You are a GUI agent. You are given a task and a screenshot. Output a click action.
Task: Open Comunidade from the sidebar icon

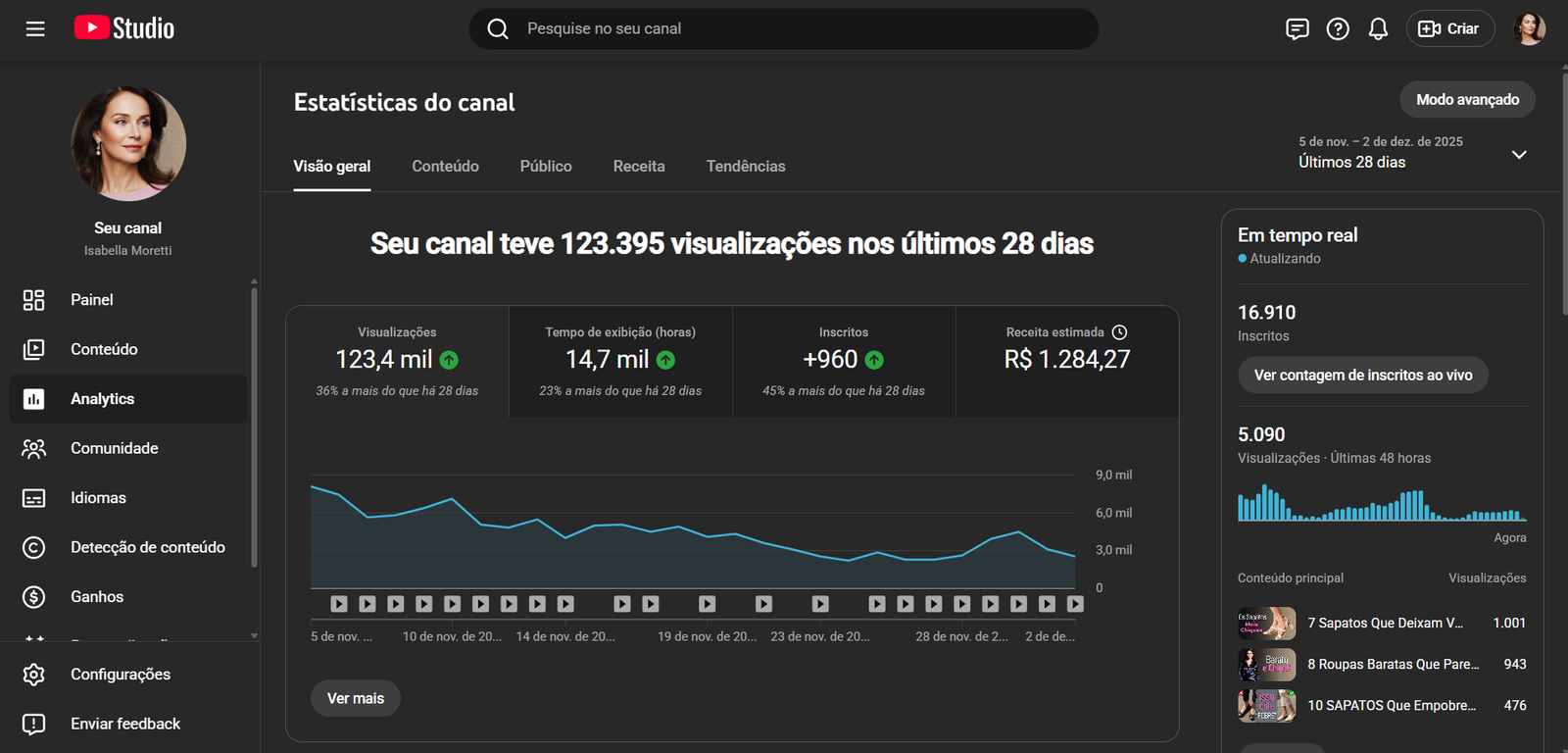pyautogui.click(x=33, y=448)
